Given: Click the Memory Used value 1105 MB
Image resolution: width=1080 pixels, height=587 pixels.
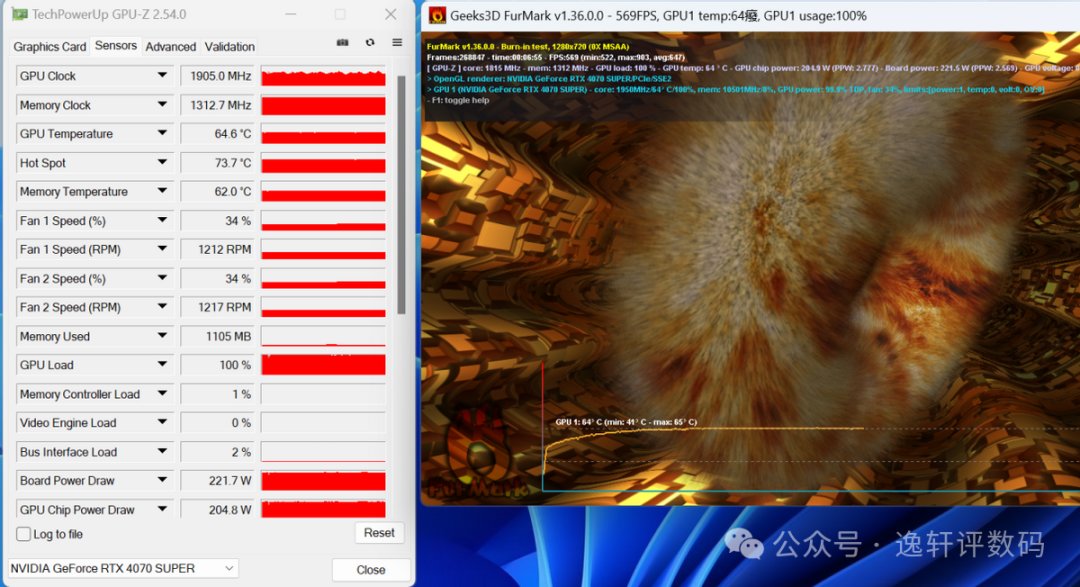Looking at the screenshot, I should click(x=218, y=336).
